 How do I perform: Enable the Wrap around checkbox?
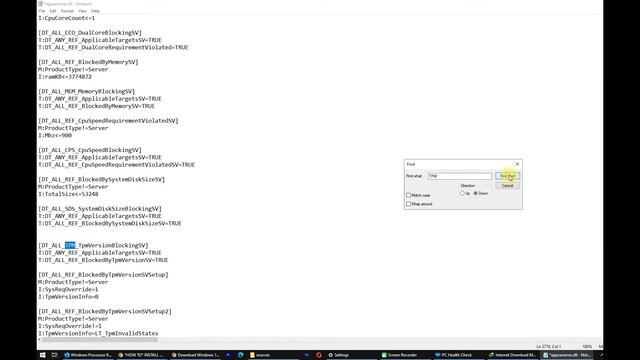click(x=409, y=204)
